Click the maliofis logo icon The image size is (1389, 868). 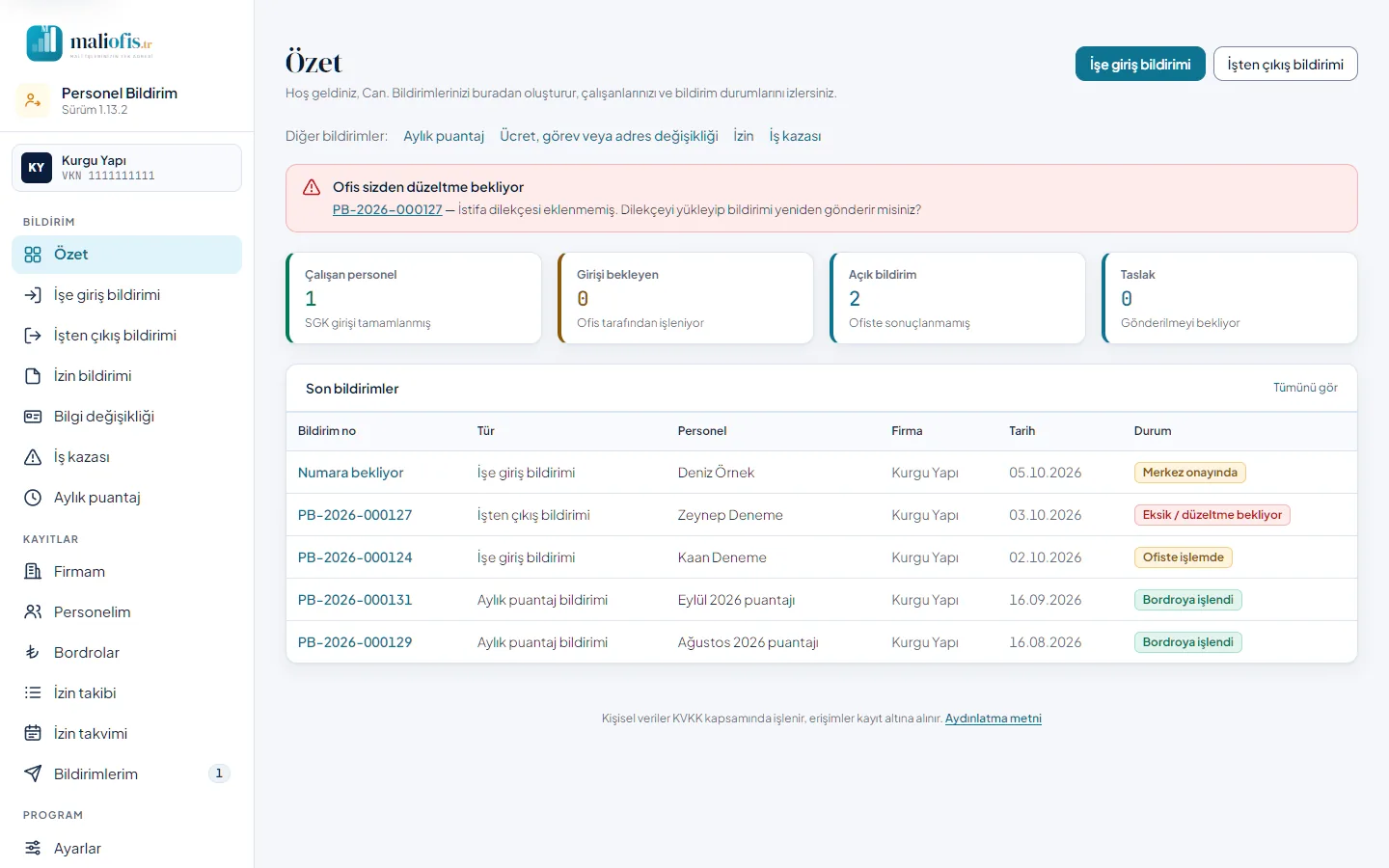coord(44,43)
